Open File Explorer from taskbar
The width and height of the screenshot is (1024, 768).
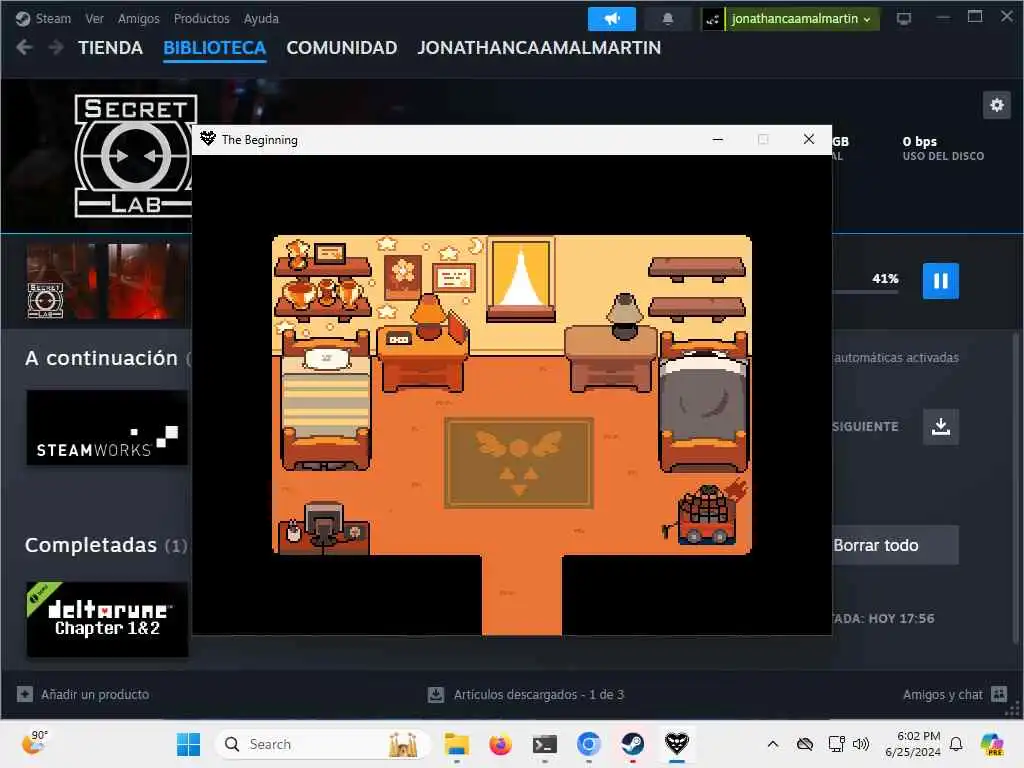pos(456,744)
